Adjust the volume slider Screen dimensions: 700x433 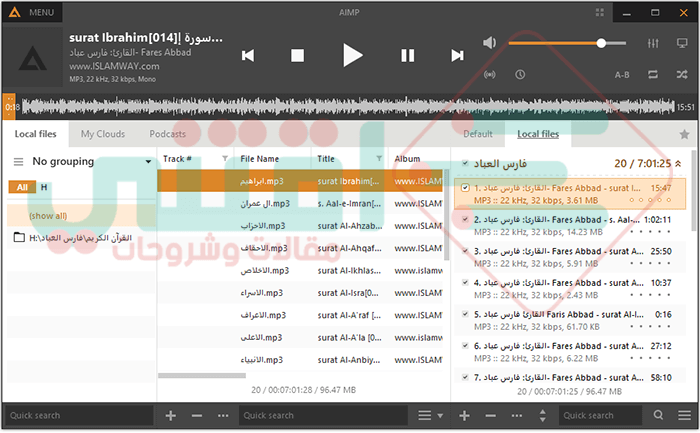click(567, 43)
